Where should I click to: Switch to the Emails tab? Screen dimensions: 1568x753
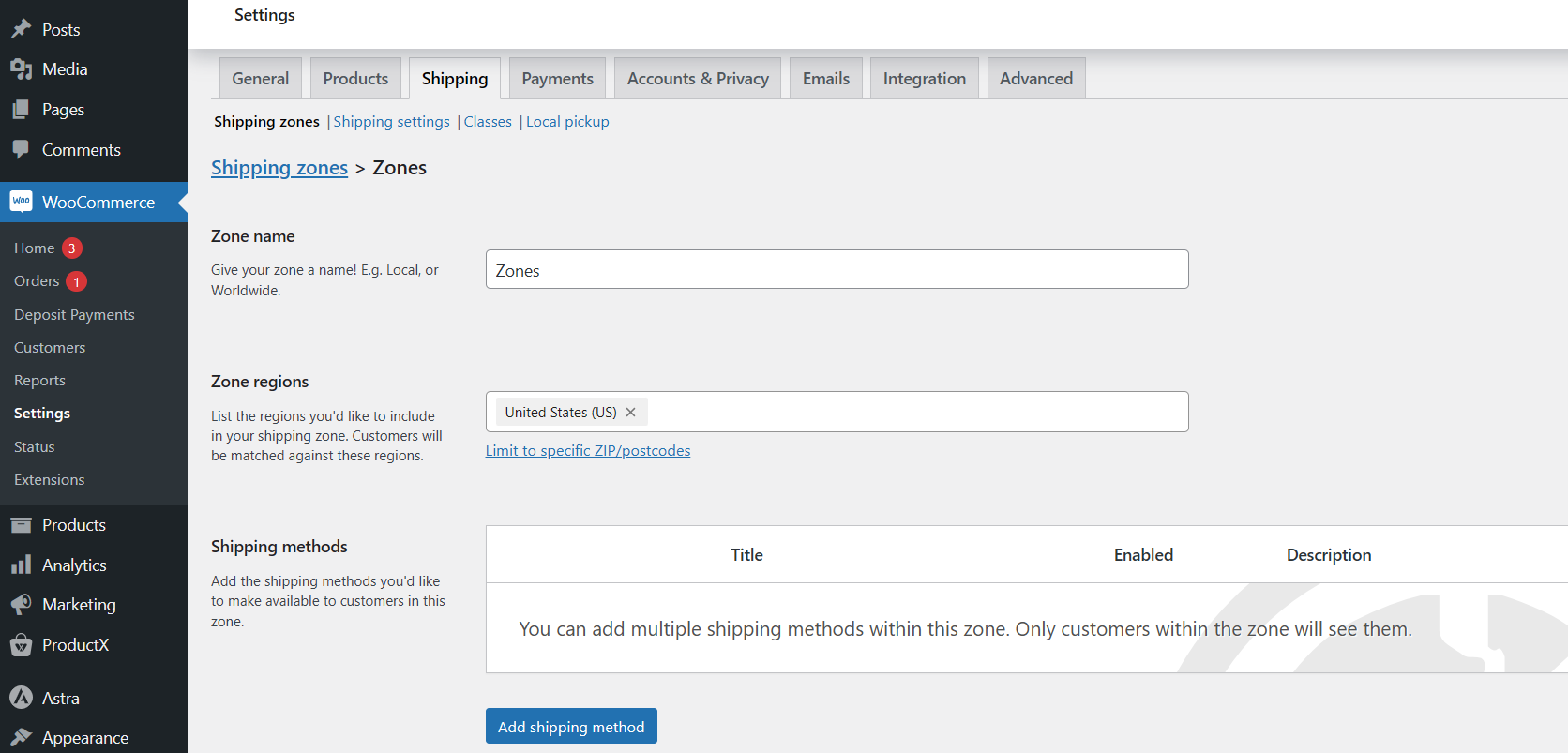pos(826,79)
